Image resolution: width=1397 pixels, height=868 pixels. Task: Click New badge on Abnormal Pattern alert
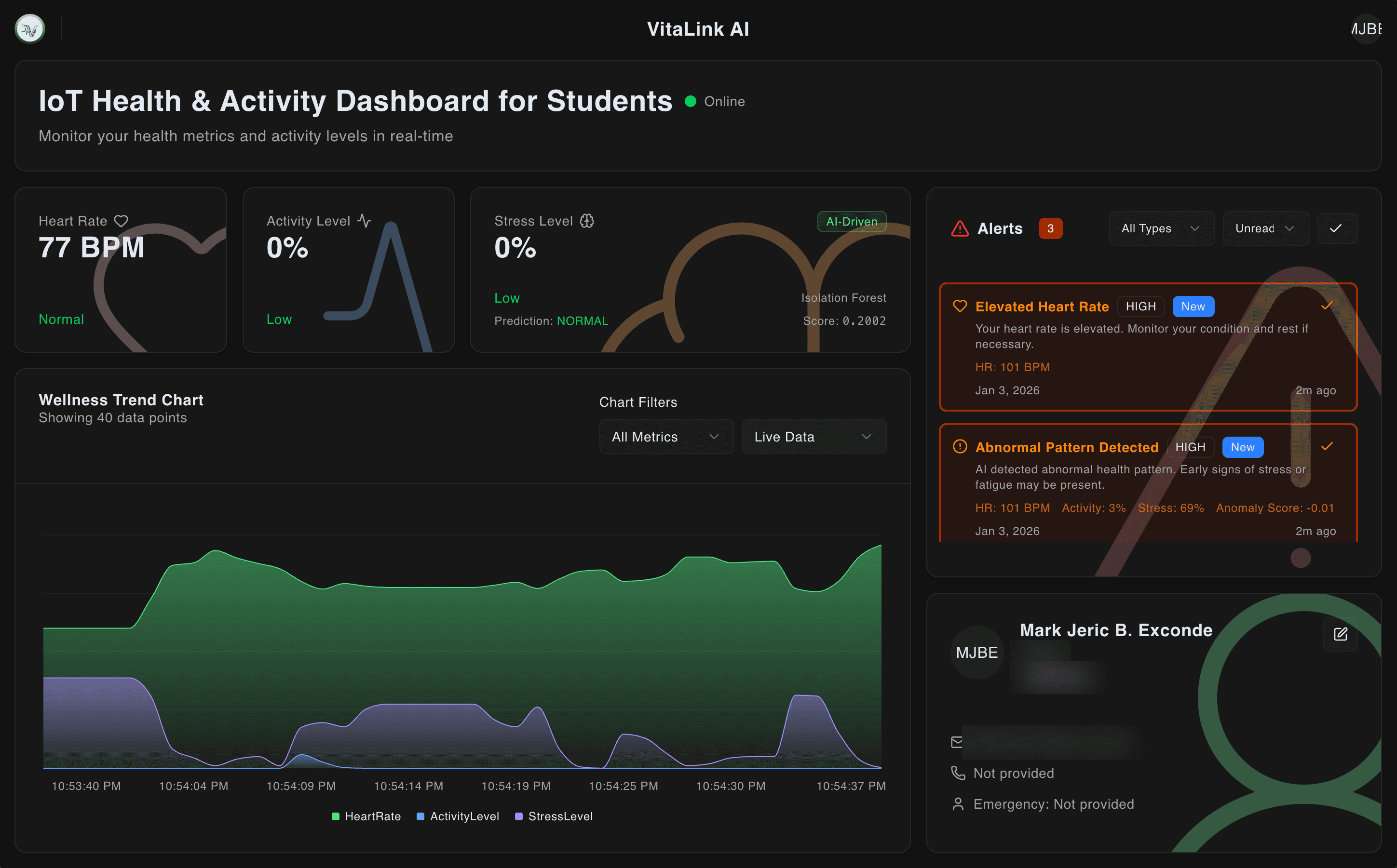[1243, 447]
